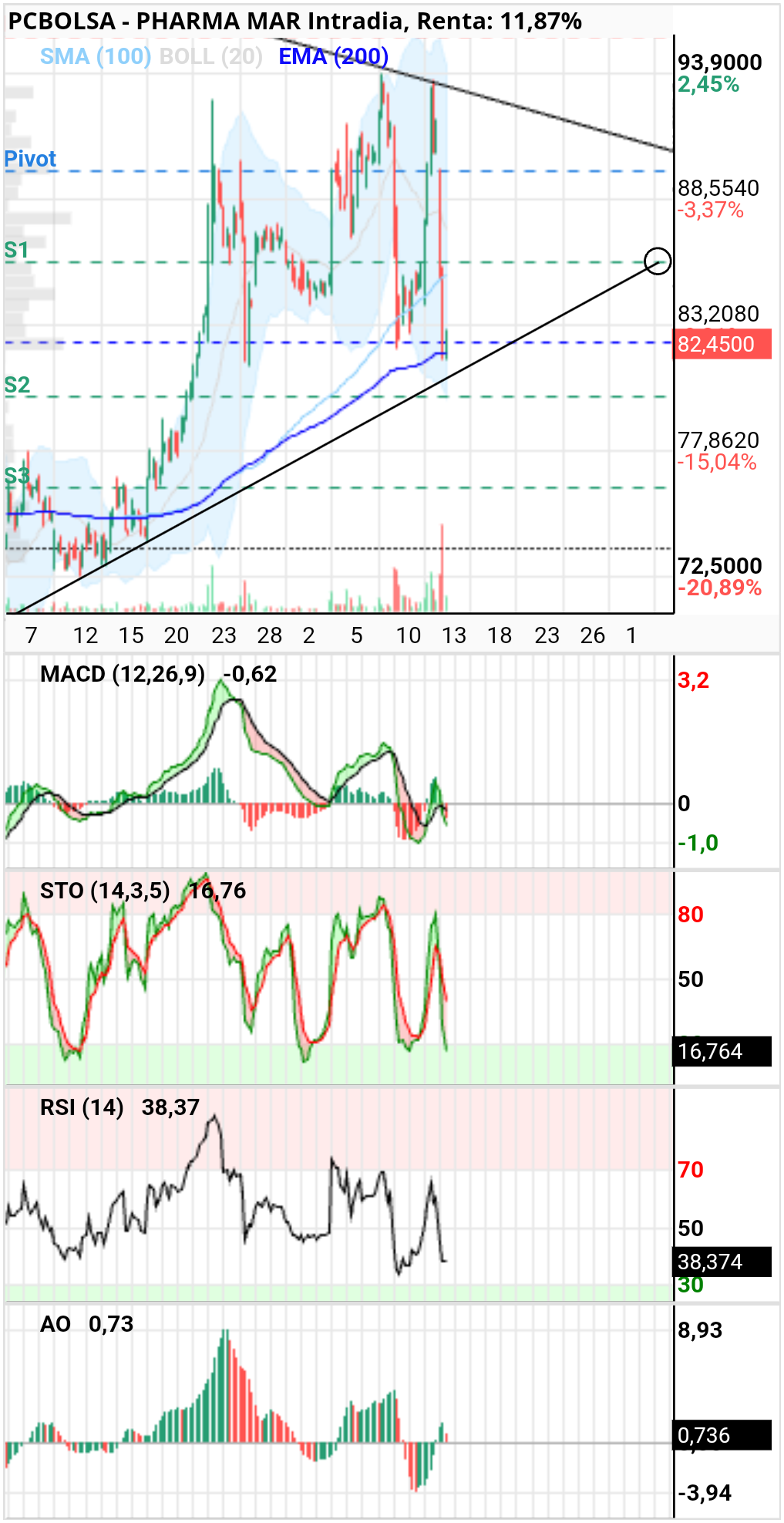
Task: Click the MACD scale value -1,0
Action: (698, 843)
